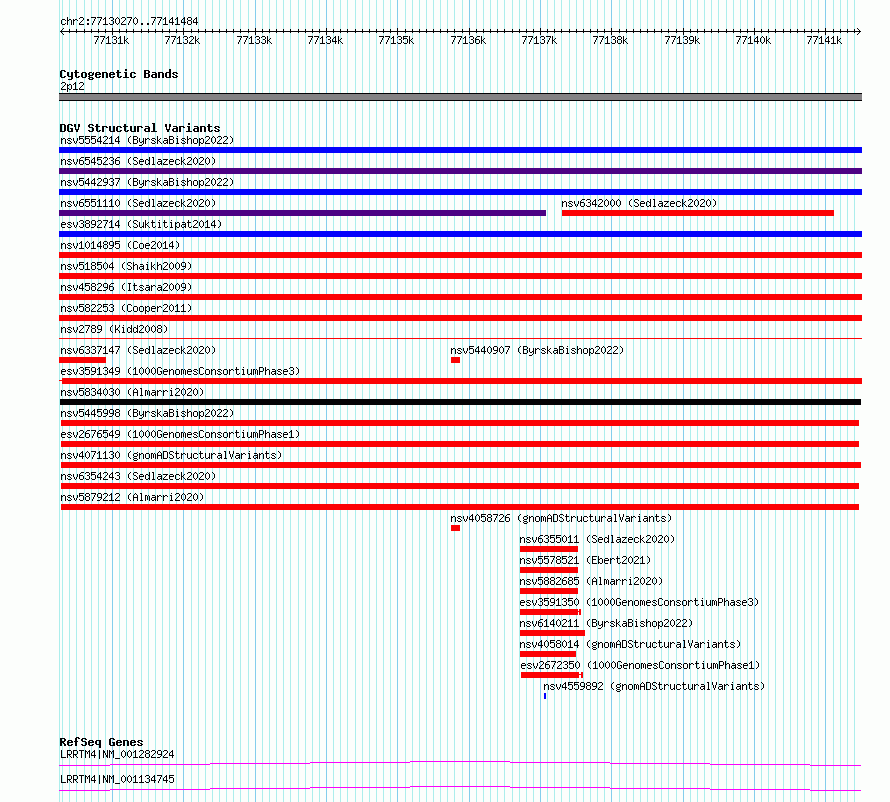This screenshot has height=802, width=890.
Task: Click the 77141k ruler tick label
Action: click(824, 40)
